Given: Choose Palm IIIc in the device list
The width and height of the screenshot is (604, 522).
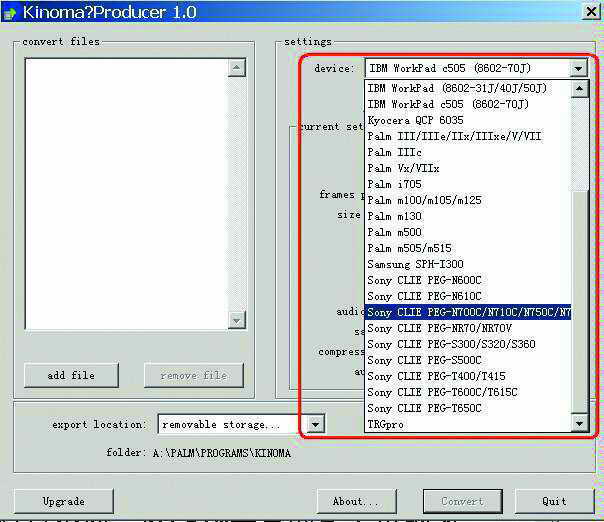Looking at the screenshot, I should pyautogui.click(x=395, y=152).
